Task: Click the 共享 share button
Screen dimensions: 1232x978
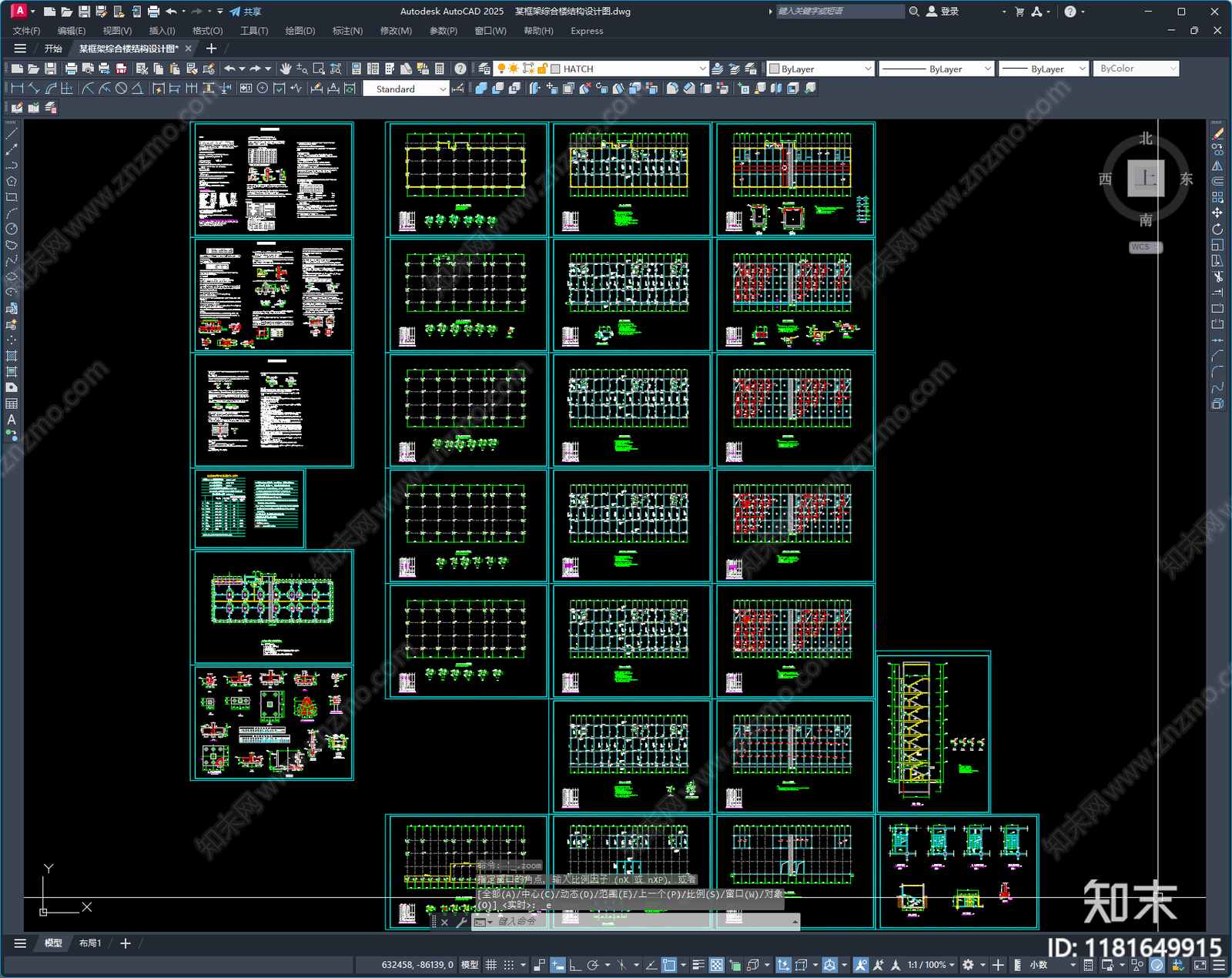Action: (246, 12)
